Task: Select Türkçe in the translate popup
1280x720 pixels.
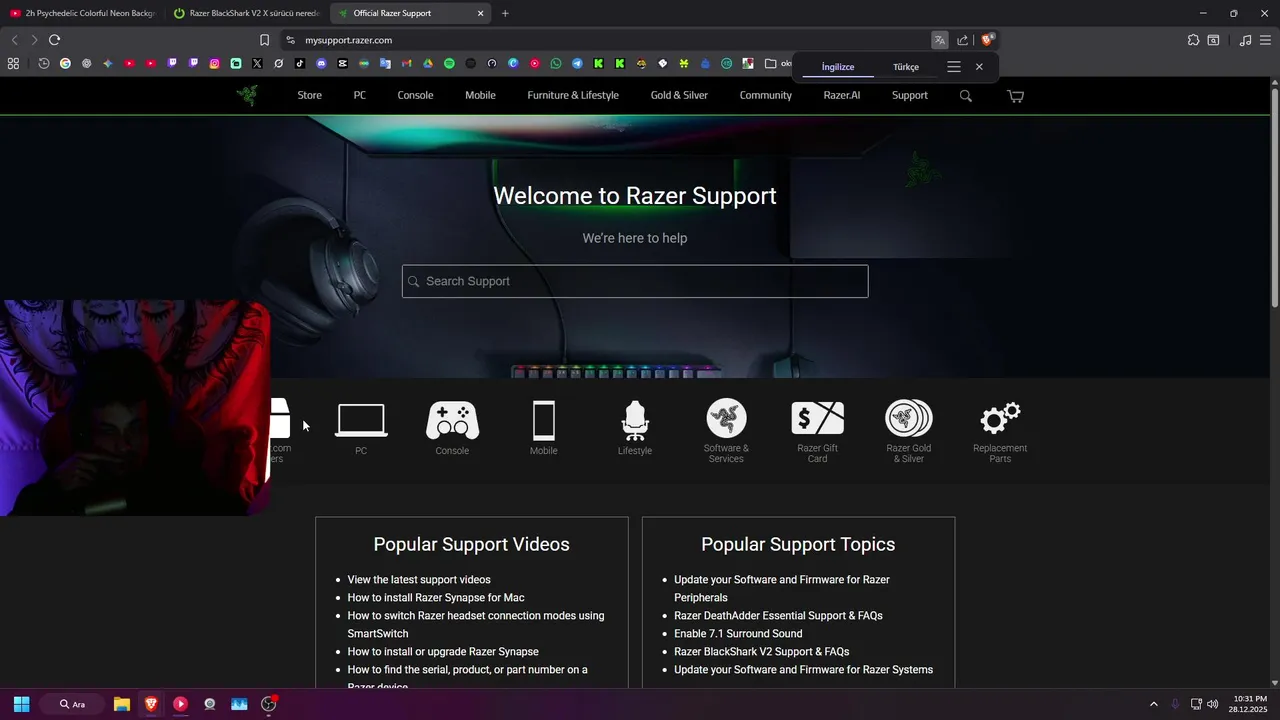Action: point(906,67)
